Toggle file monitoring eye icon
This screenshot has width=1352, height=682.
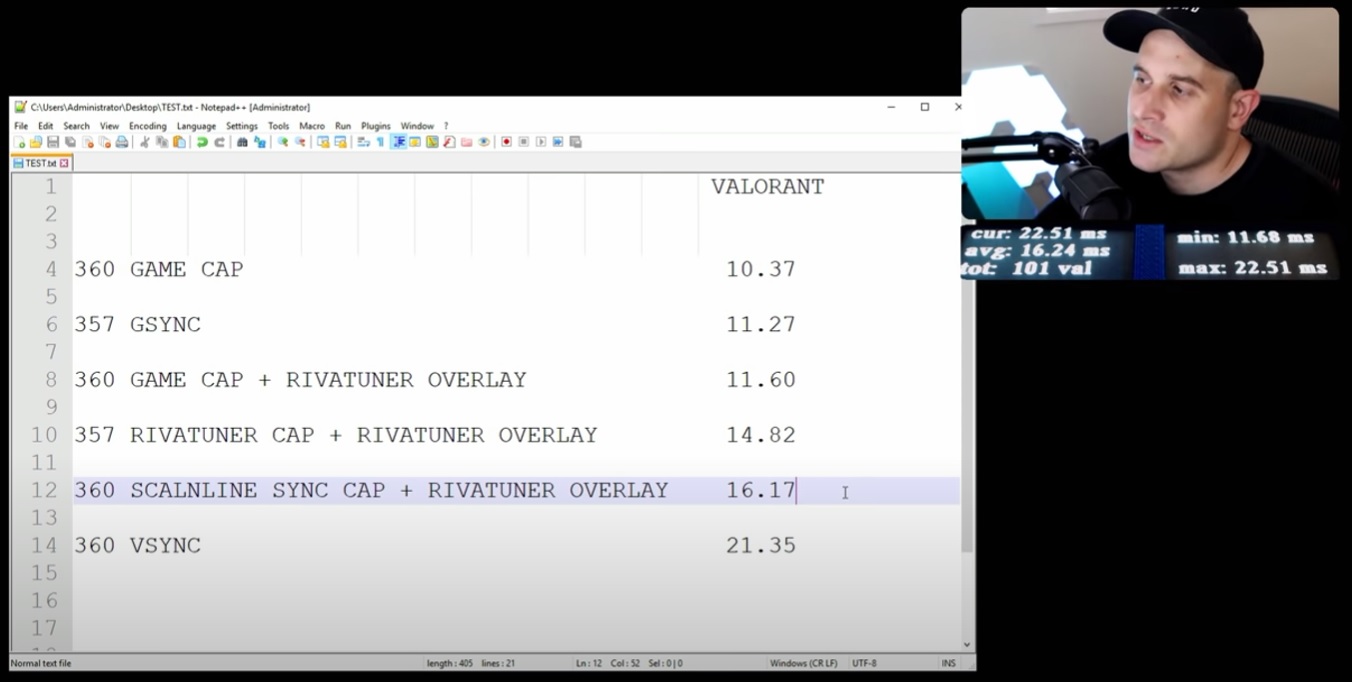(x=484, y=142)
